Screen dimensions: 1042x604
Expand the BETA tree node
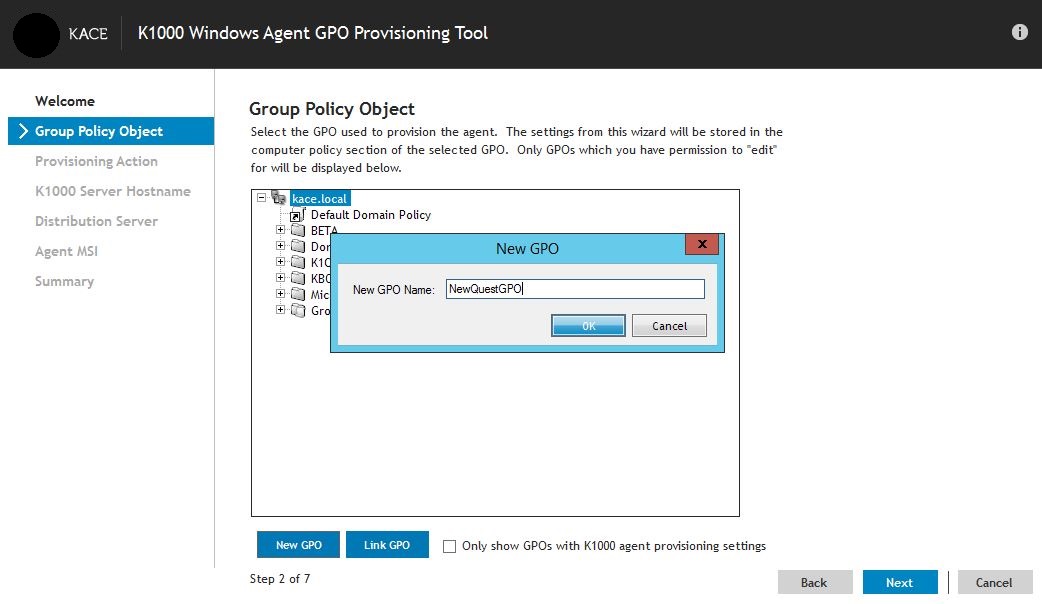[280, 230]
